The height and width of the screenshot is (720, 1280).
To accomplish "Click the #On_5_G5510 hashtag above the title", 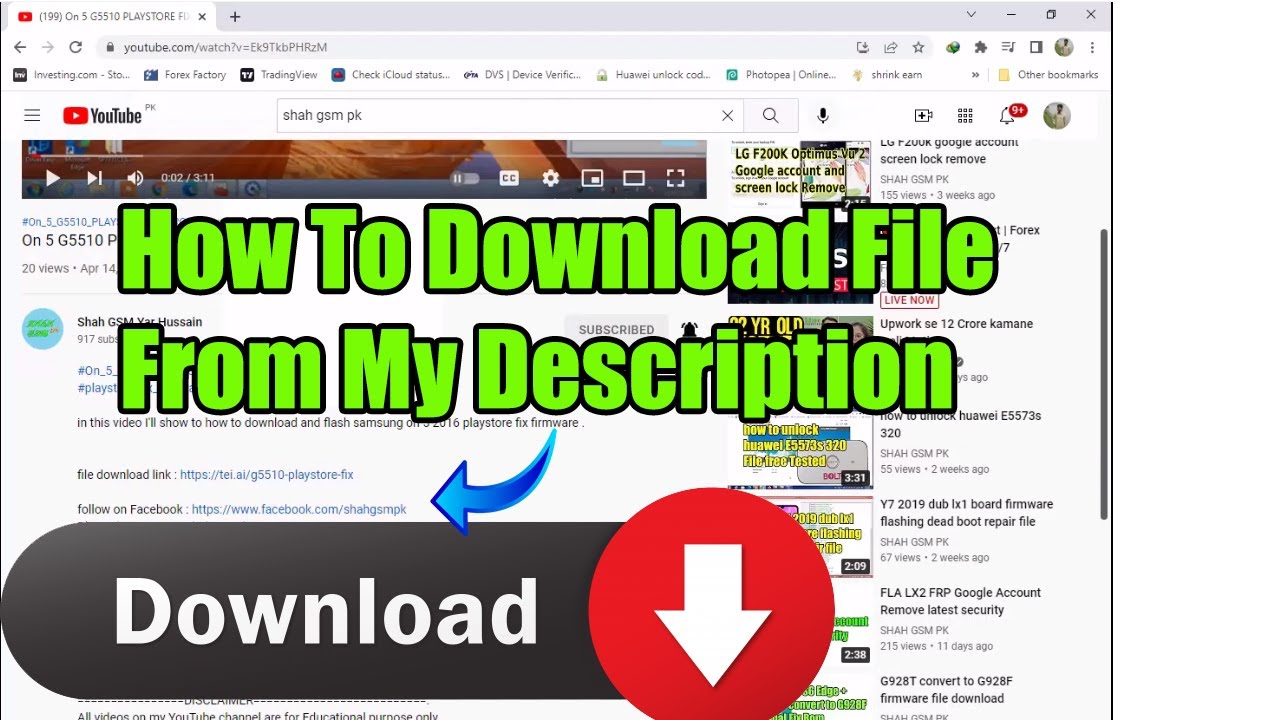I will click(x=71, y=221).
